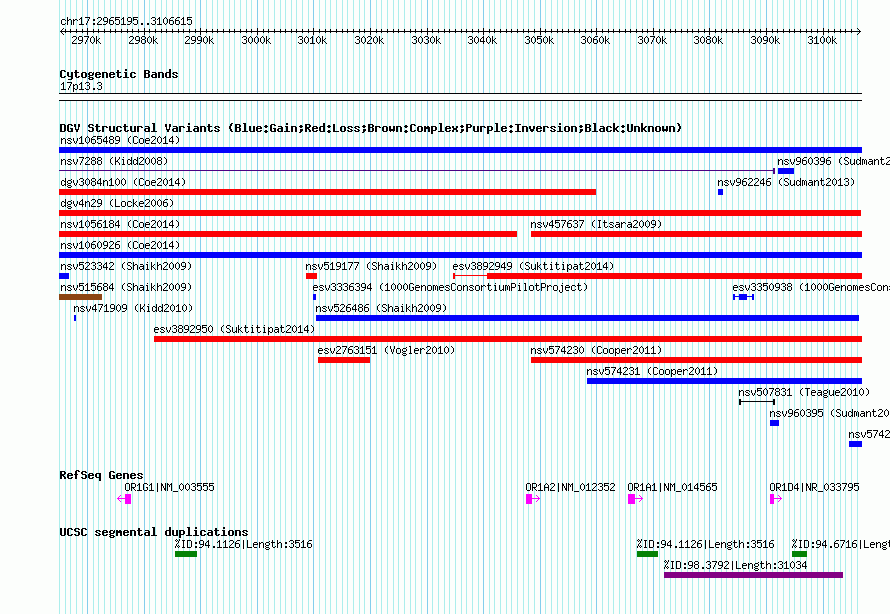
Task: Click the dgv3084n100 (Coe2014) red loss bar
Action: point(328,192)
